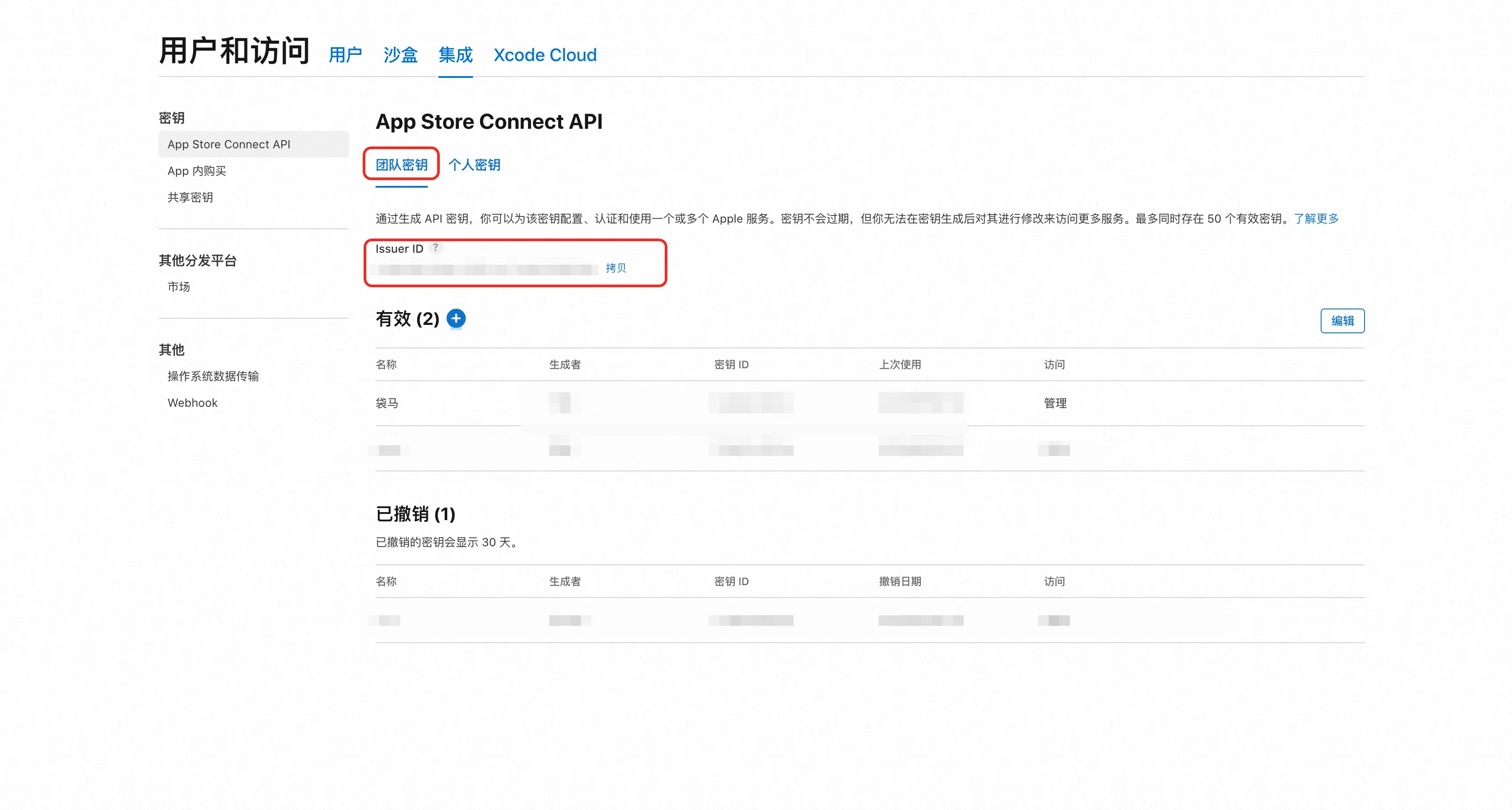Viewport: 1512px width, 810px height.
Task: Click 密钥 ID header in 已撤销 table
Action: click(x=731, y=582)
